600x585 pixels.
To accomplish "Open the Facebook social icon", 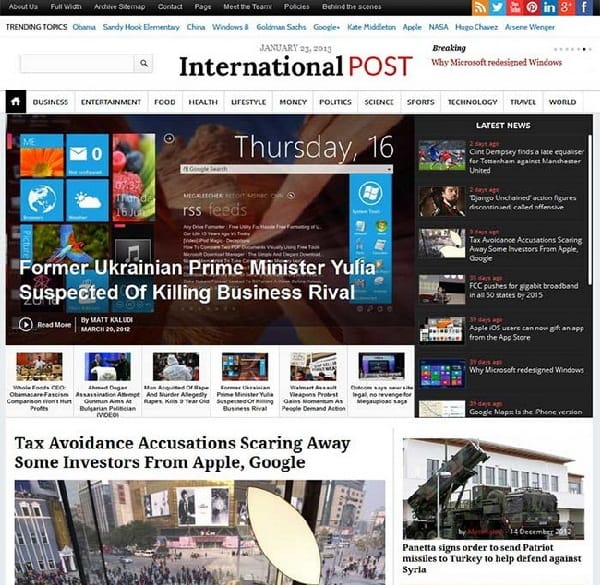I will pos(584,7).
